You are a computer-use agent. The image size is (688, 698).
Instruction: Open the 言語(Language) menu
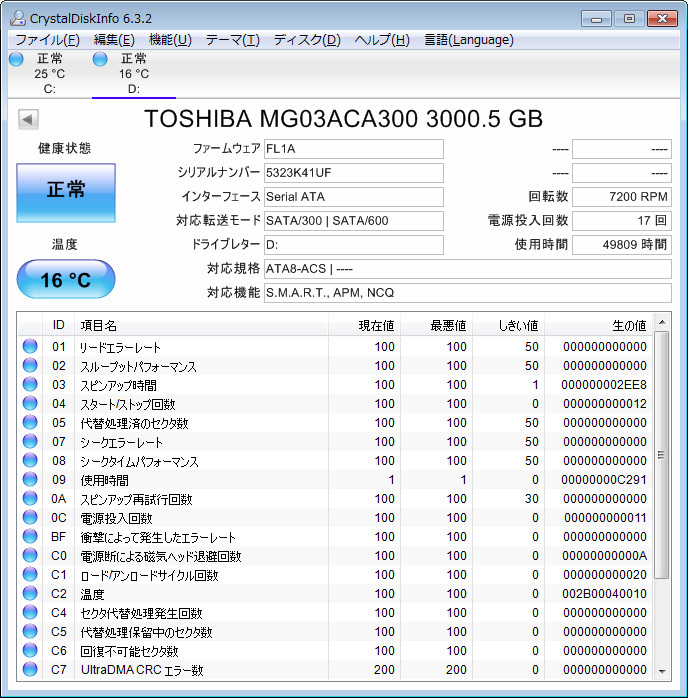pos(468,40)
